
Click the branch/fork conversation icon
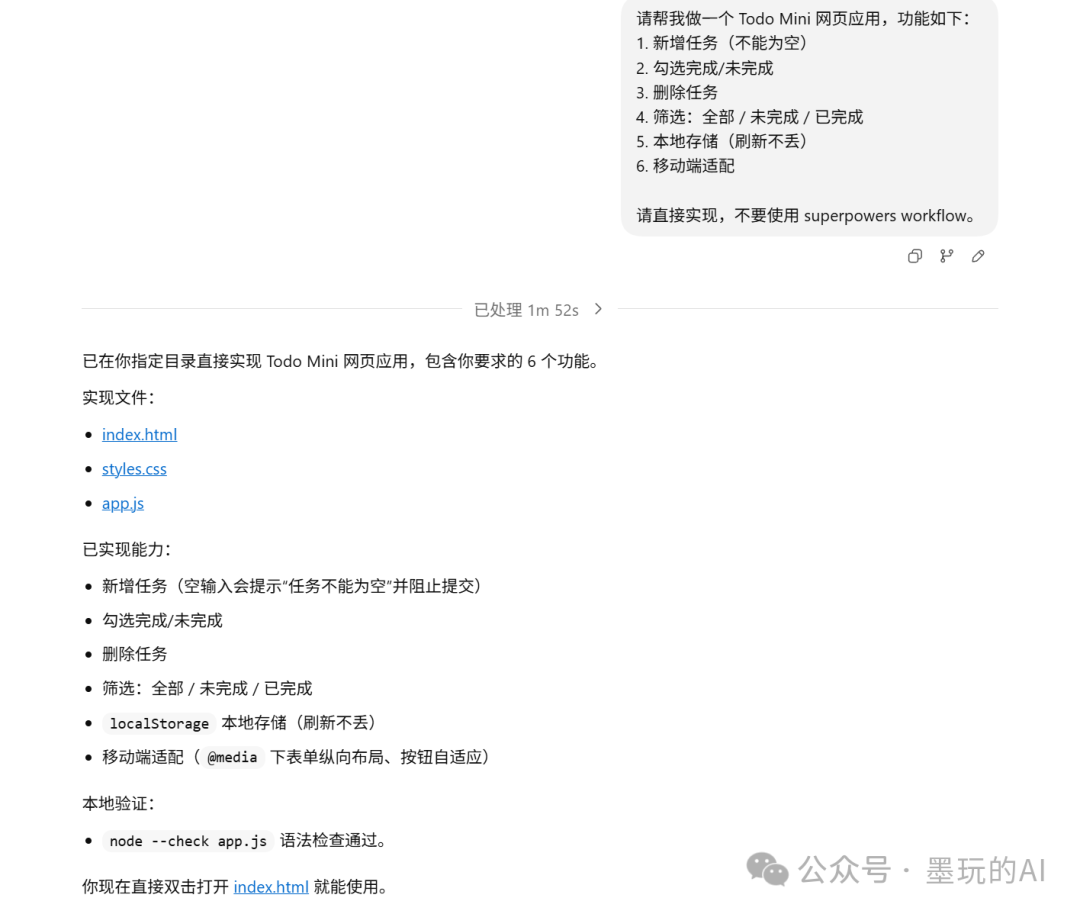click(946, 256)
